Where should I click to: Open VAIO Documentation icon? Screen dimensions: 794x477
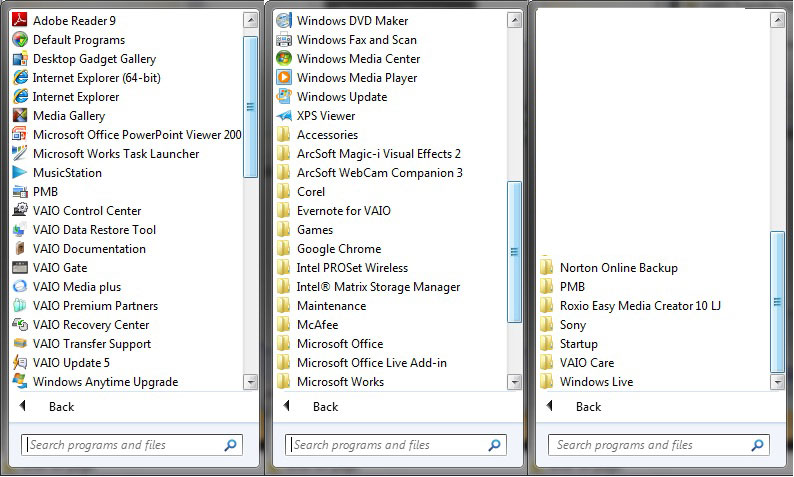point(20,249)
